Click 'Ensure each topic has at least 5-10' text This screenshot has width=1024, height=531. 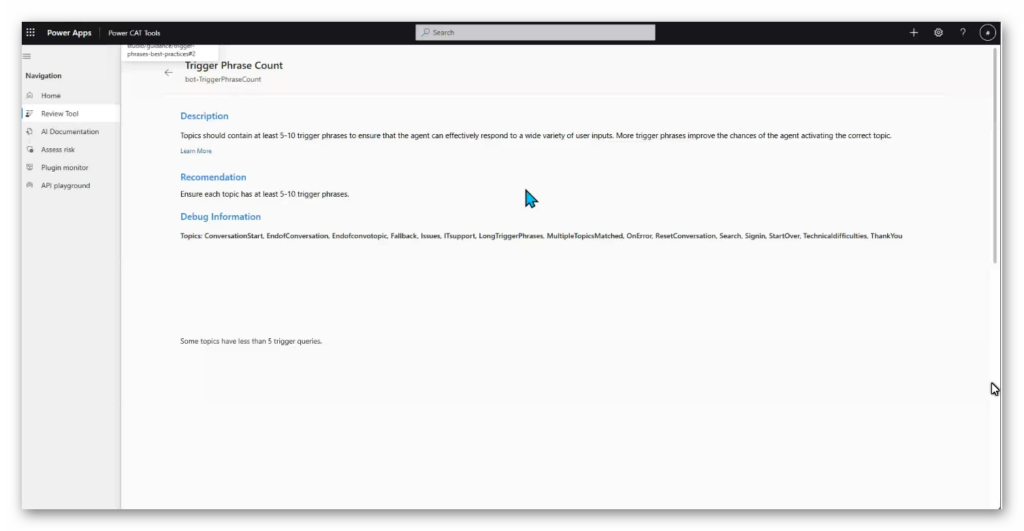click(264, 194)
